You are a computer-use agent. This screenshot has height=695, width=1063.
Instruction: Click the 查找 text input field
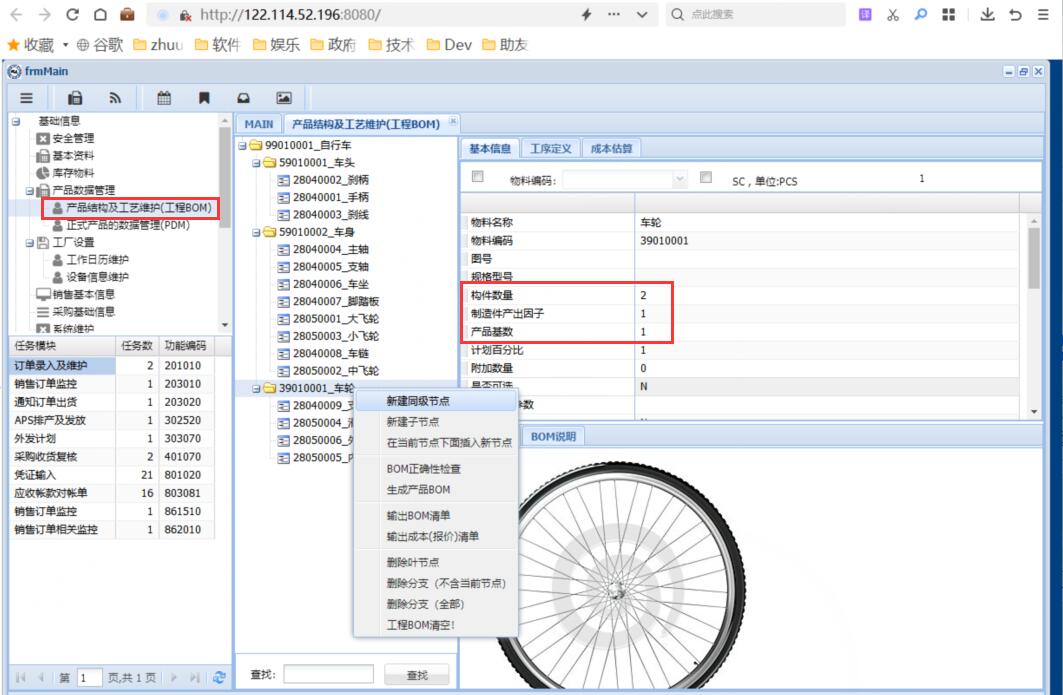[x=328, y=675]
